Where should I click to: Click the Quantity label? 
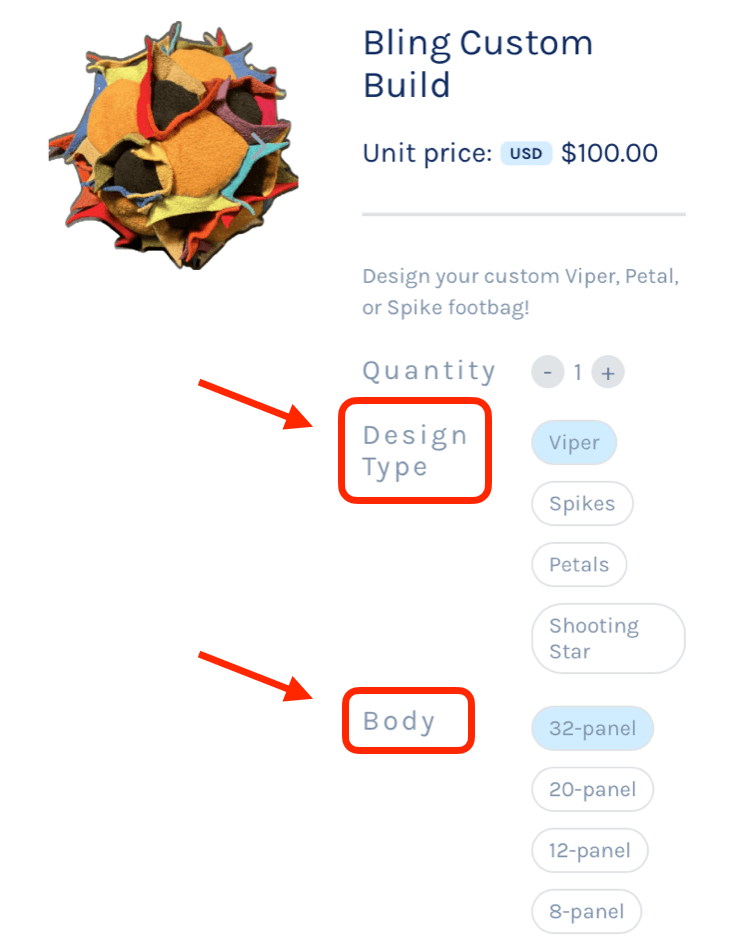coord(429,371)
